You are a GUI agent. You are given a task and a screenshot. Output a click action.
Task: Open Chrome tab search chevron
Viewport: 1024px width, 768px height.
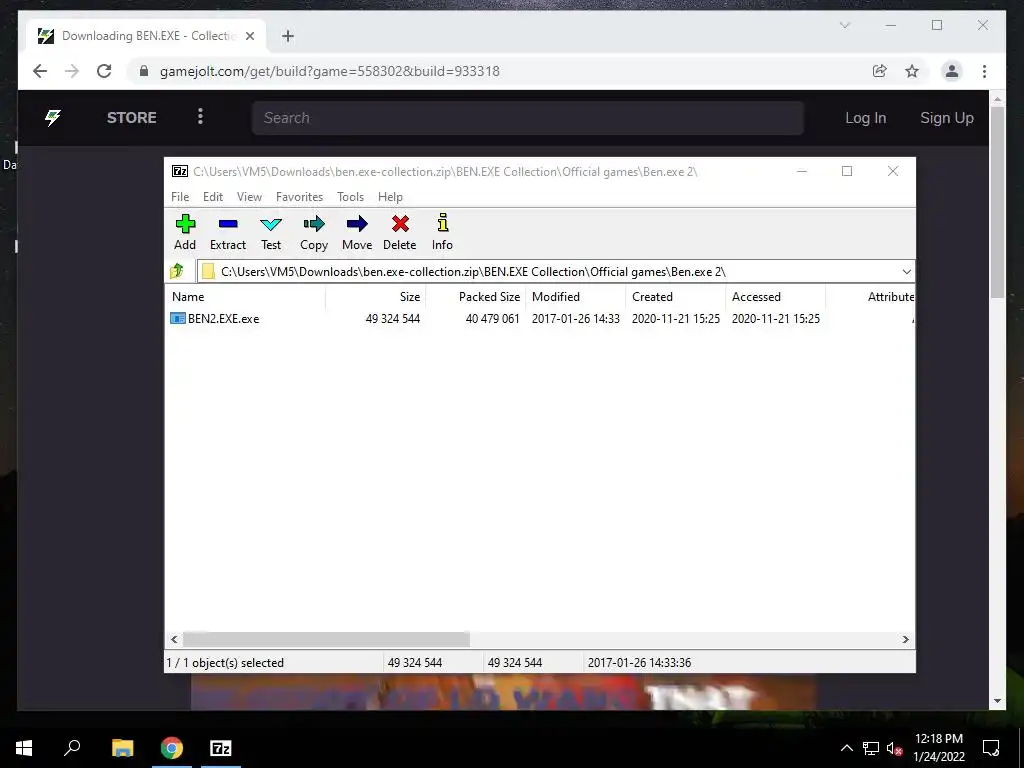pyautogui.click(x=845, y=25)
